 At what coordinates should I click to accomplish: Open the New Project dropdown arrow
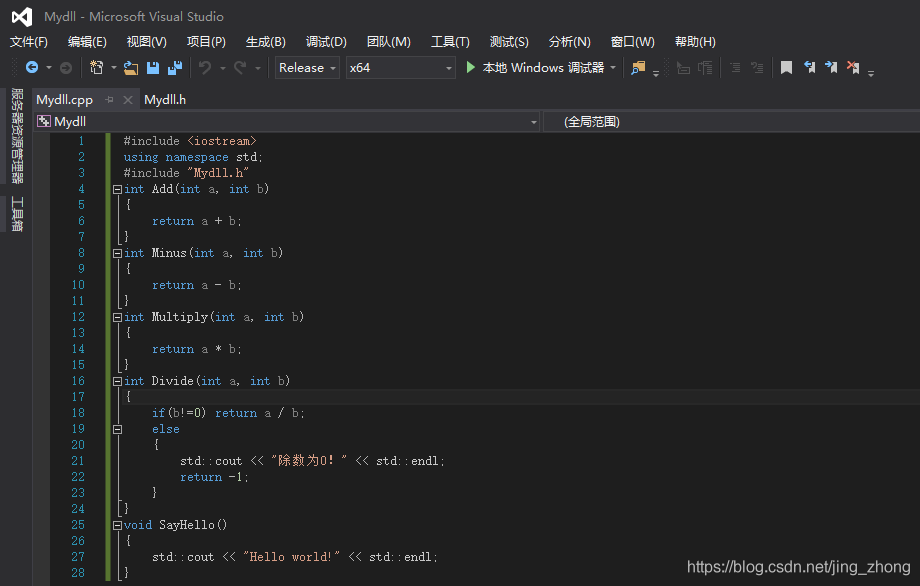(114, 68)
